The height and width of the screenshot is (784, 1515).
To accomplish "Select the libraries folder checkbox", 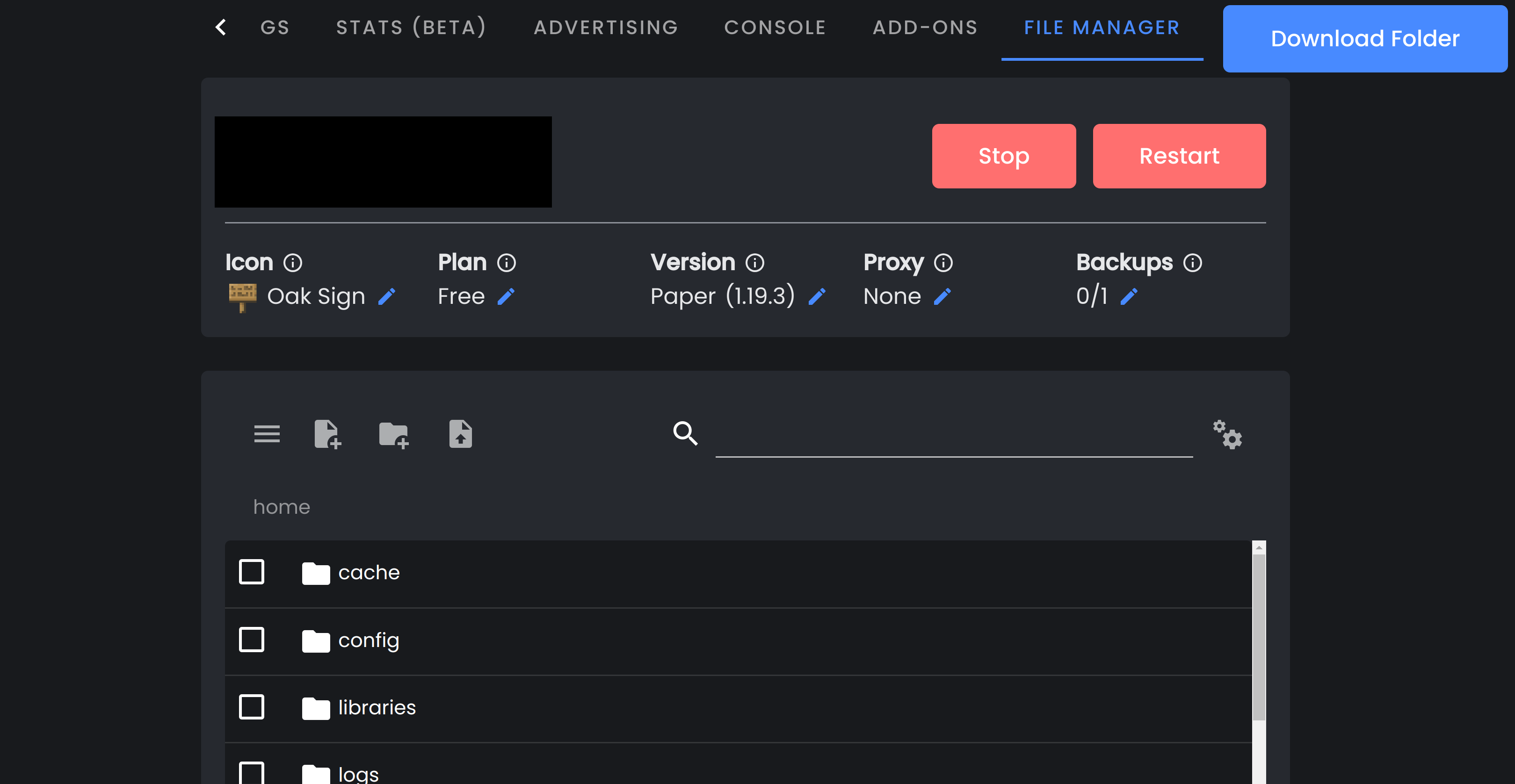I will tap(251, 707).
